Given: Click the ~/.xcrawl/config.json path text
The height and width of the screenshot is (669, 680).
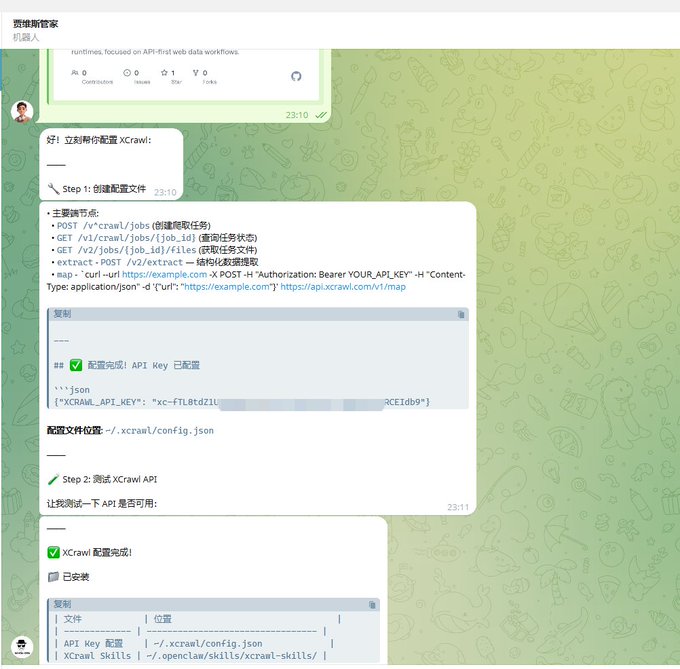Looking at the screenshot, I should pyautogui.click(x=160, y=431).
